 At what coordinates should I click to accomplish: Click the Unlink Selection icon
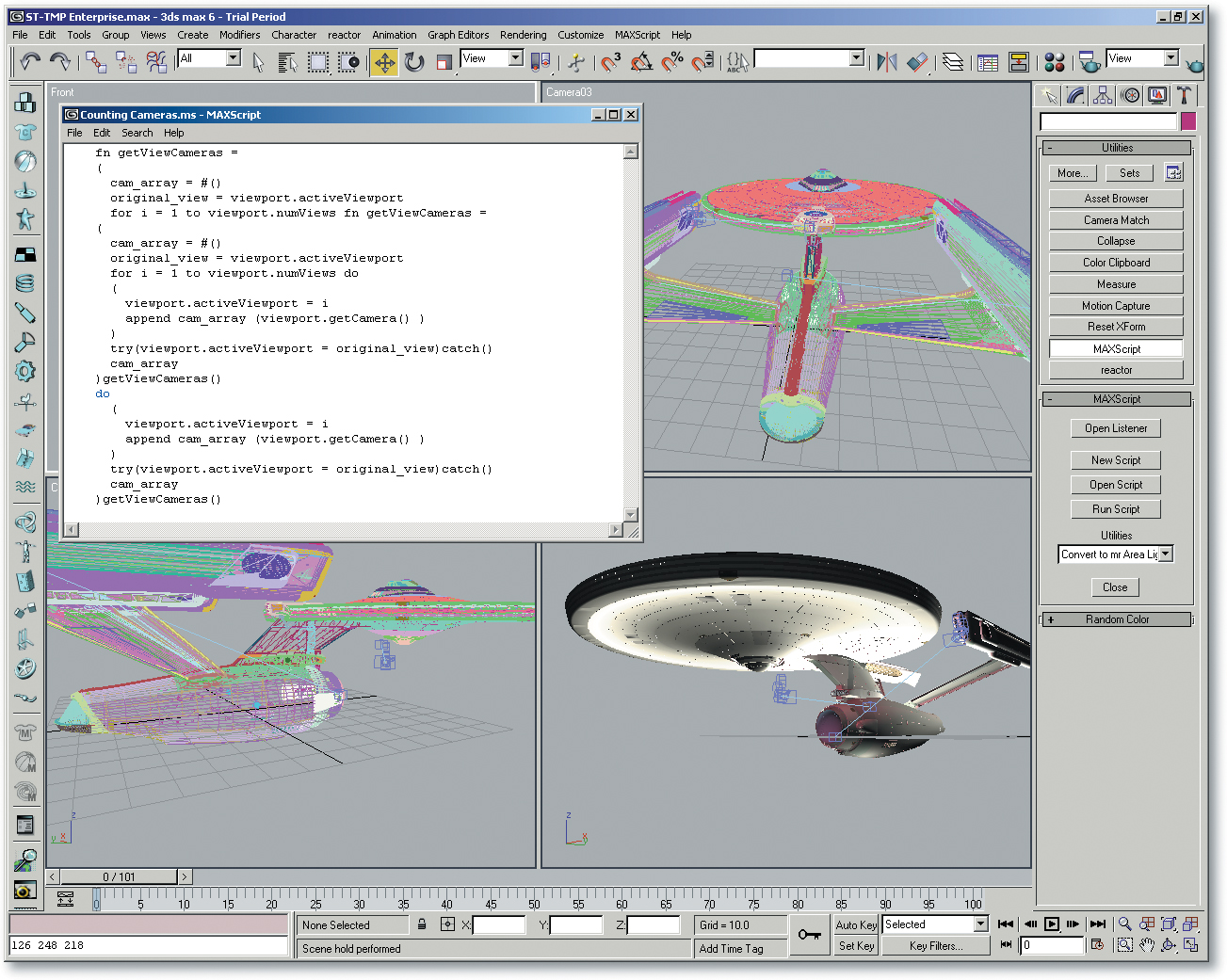click(126, 62)
